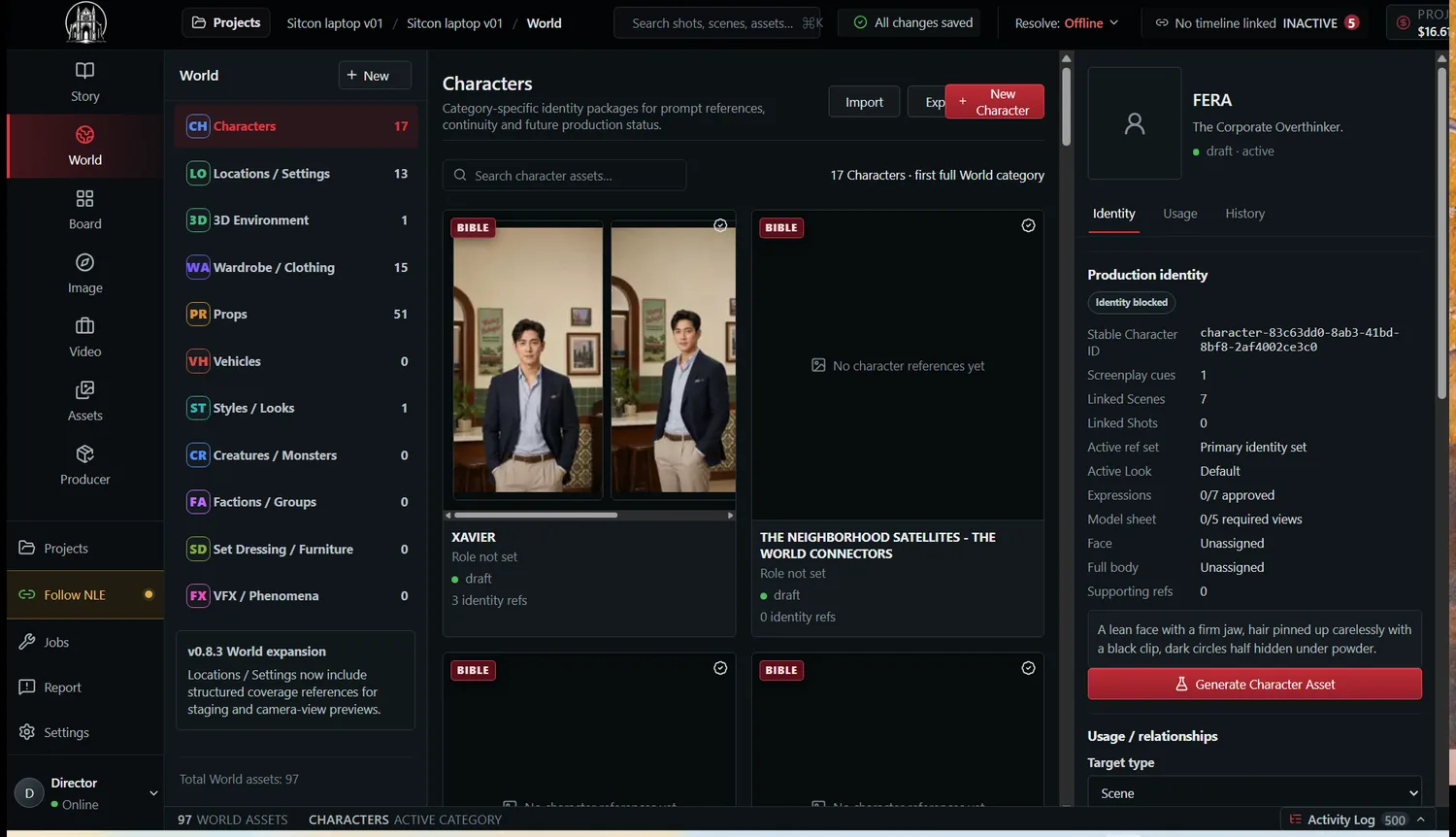The height and width of the screenshot is (837, 1456).
Task: Open the second Xavier reference thumbnail
Action: pos(673,359)
